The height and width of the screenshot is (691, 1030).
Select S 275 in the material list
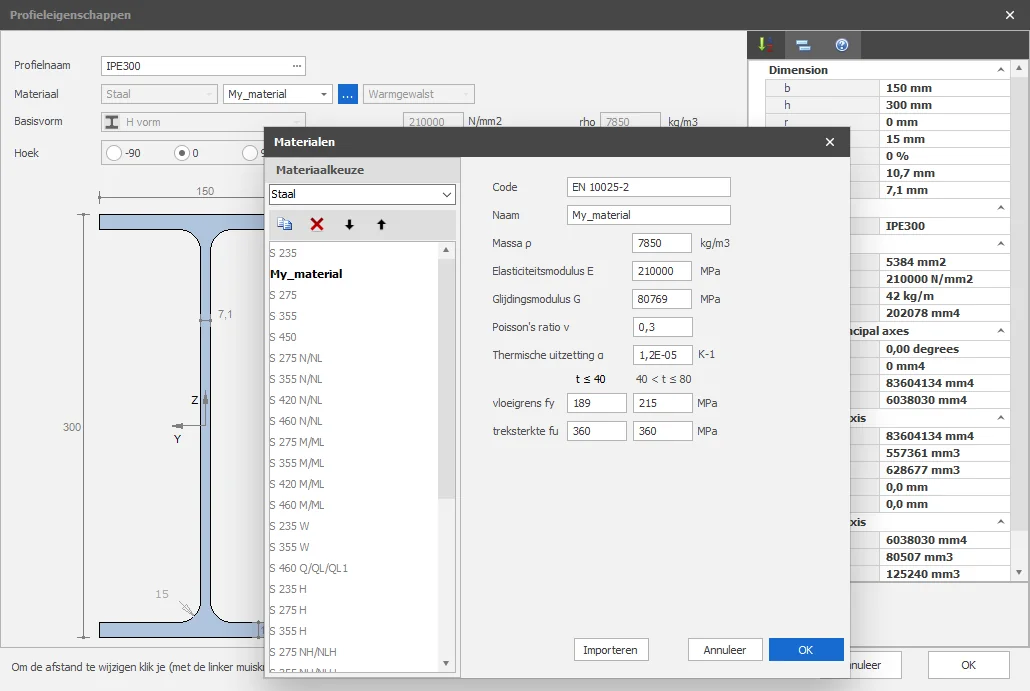283,295
